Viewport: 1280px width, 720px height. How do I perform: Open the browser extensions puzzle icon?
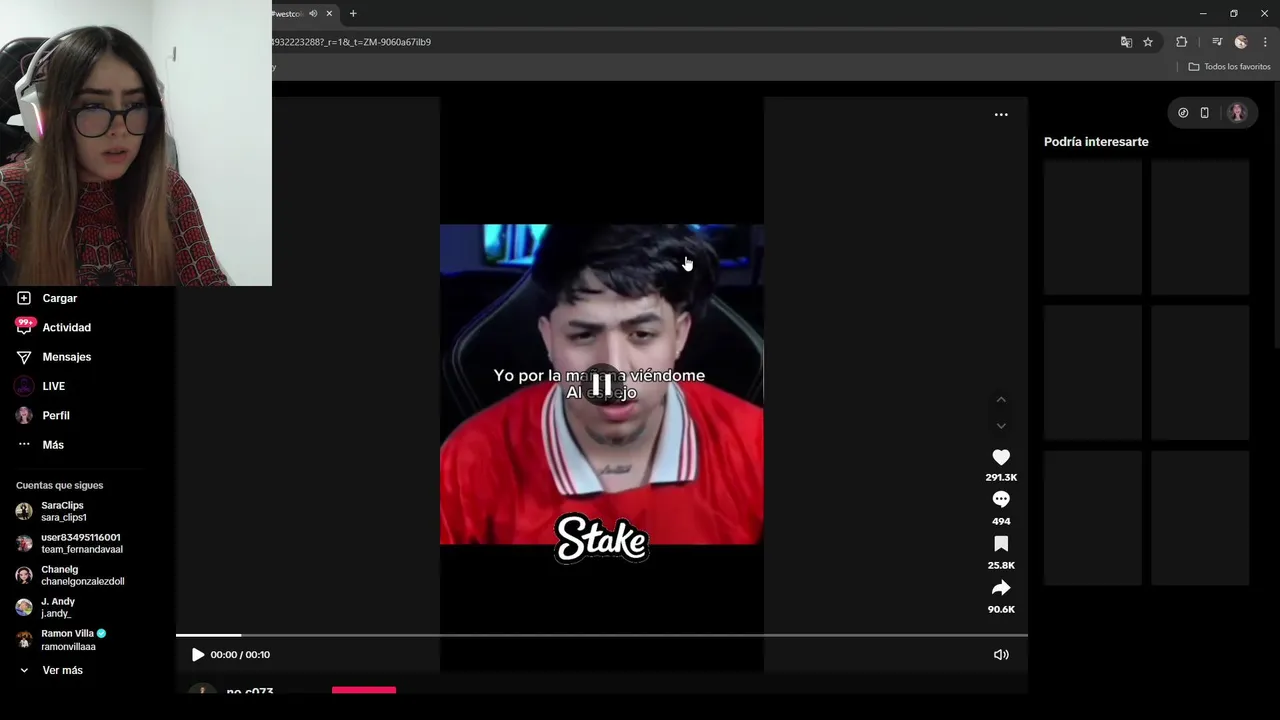click(x=1181, y=42)
